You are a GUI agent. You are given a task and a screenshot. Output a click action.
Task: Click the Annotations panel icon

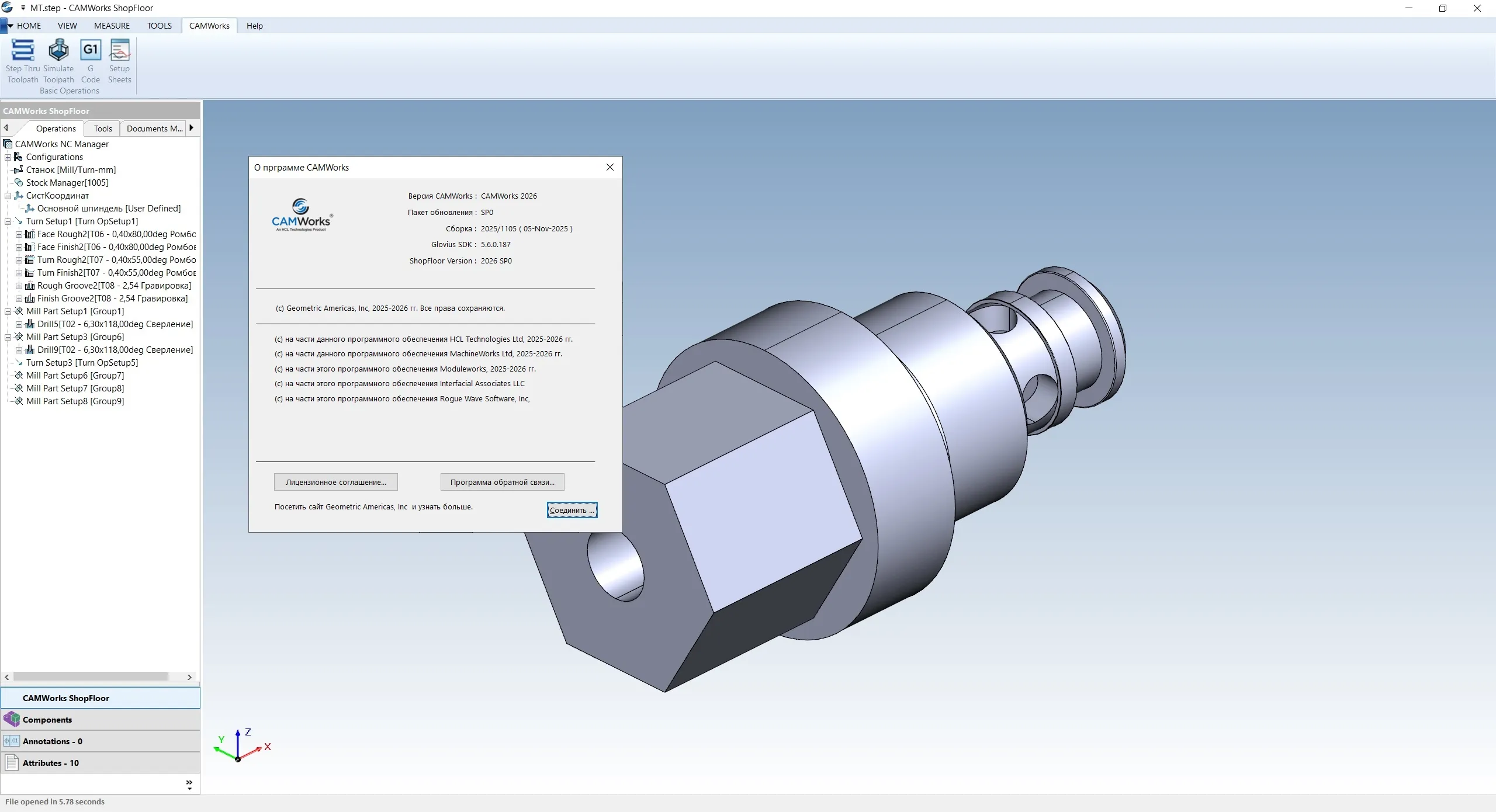click(x=11, y=741)
